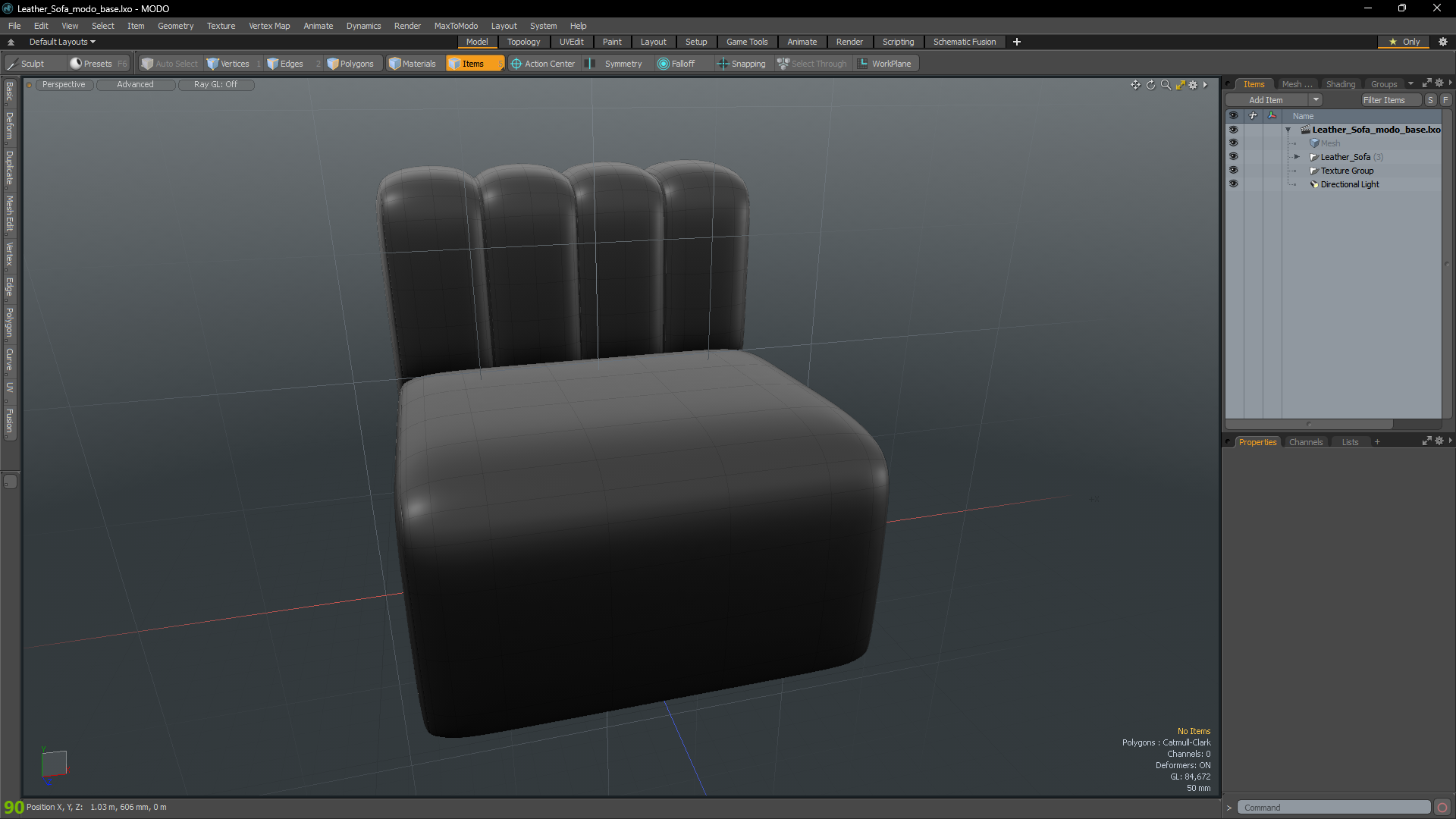Screen dimensions: 1456x819
Task: Hide the Directional Light item
Action: (x=1233, y=184)
